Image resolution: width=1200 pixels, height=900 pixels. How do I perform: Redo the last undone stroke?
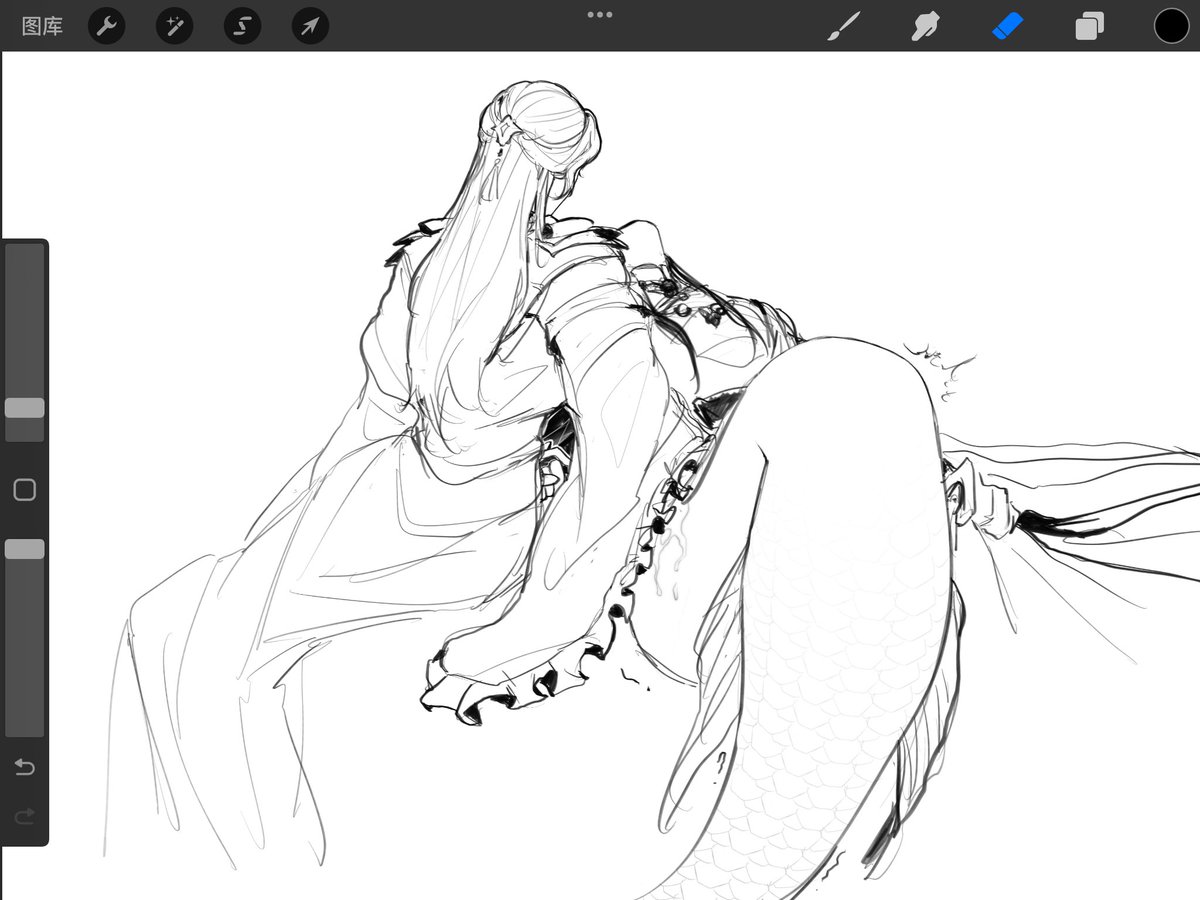coord(24,817)
